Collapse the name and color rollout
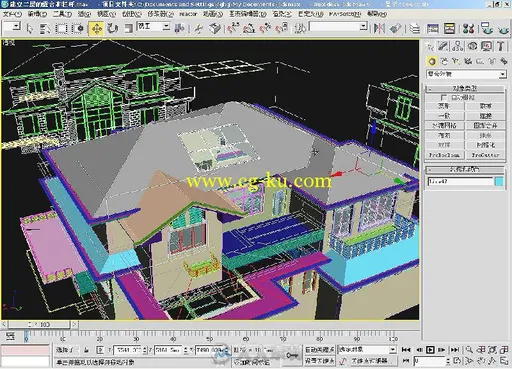The image size is (512, 369). [465, 169]
